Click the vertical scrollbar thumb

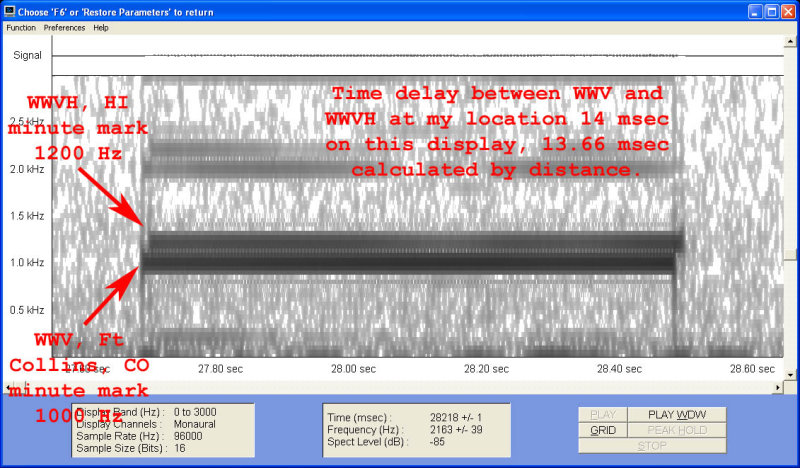[790, 255]
